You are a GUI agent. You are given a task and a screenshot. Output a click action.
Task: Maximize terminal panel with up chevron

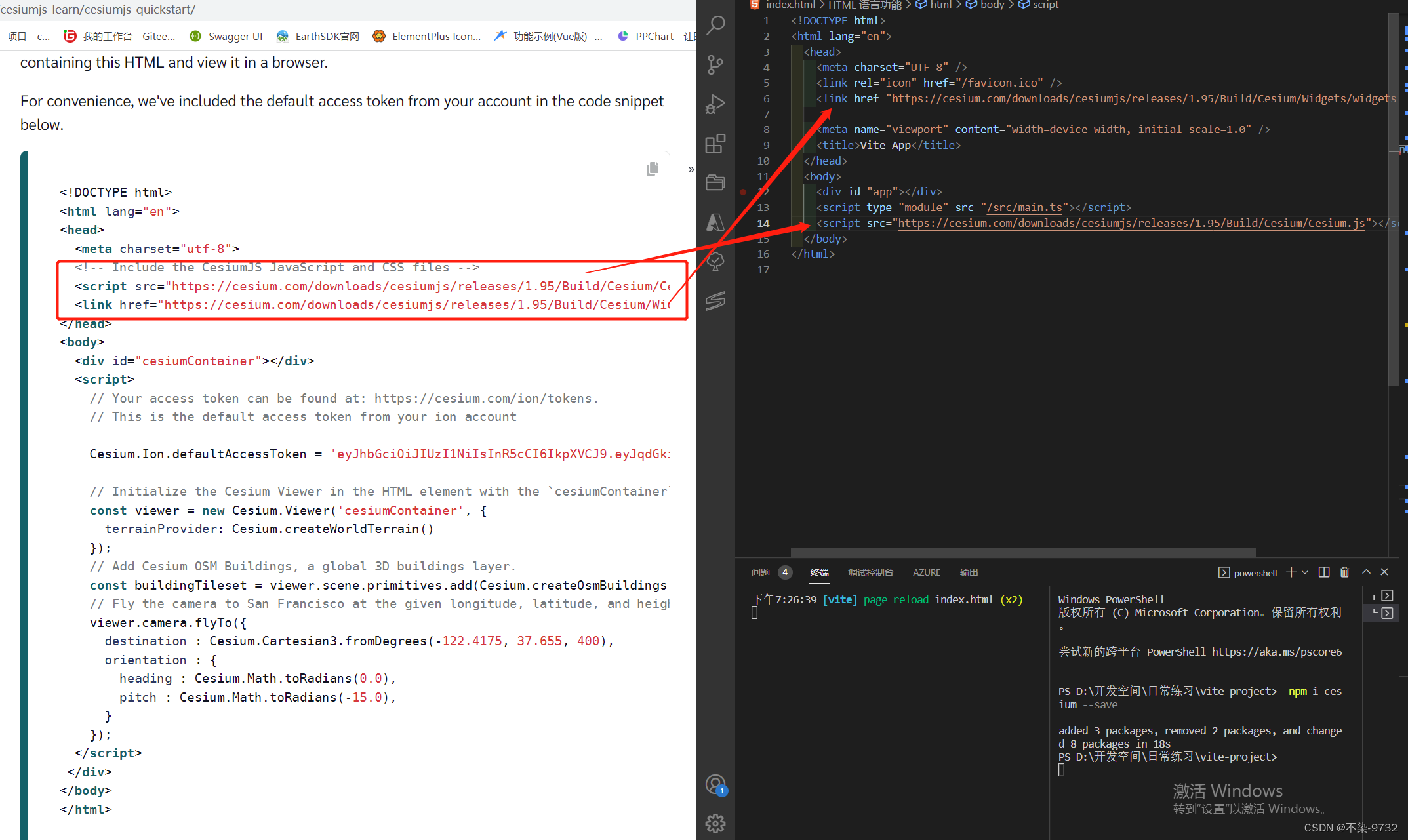(x=1366, y=572)
